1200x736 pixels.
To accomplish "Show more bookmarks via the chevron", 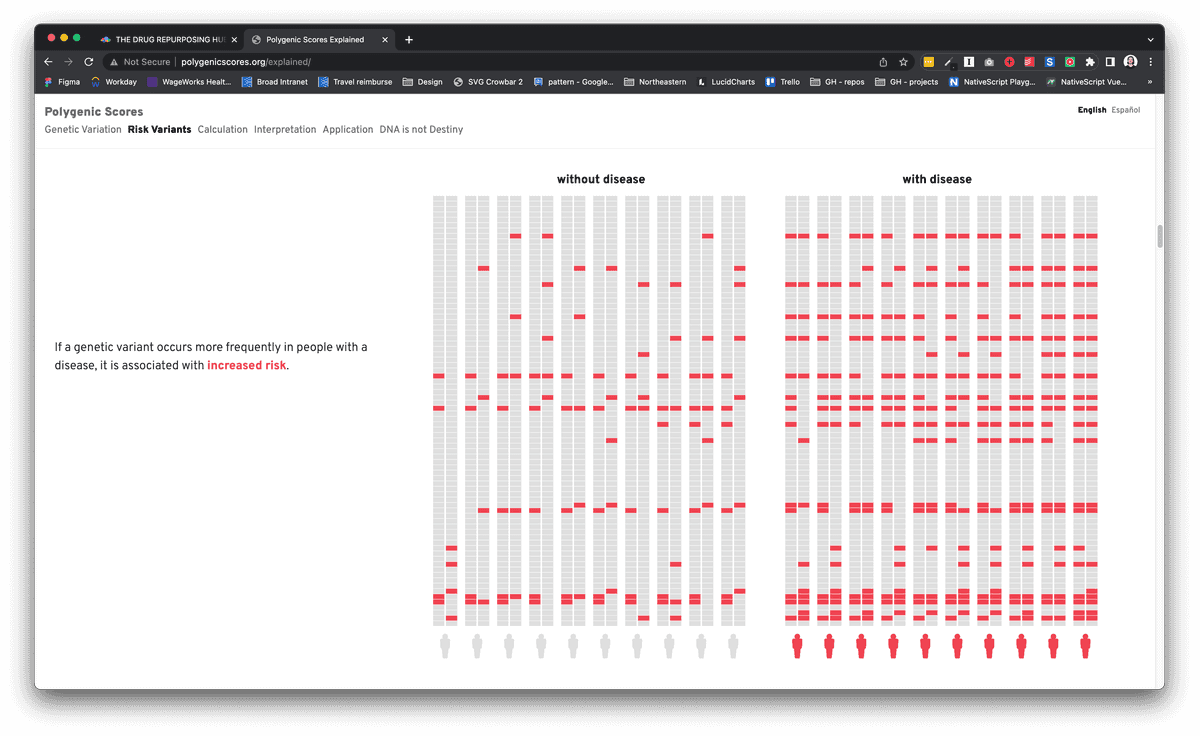I will [1149, 82].
